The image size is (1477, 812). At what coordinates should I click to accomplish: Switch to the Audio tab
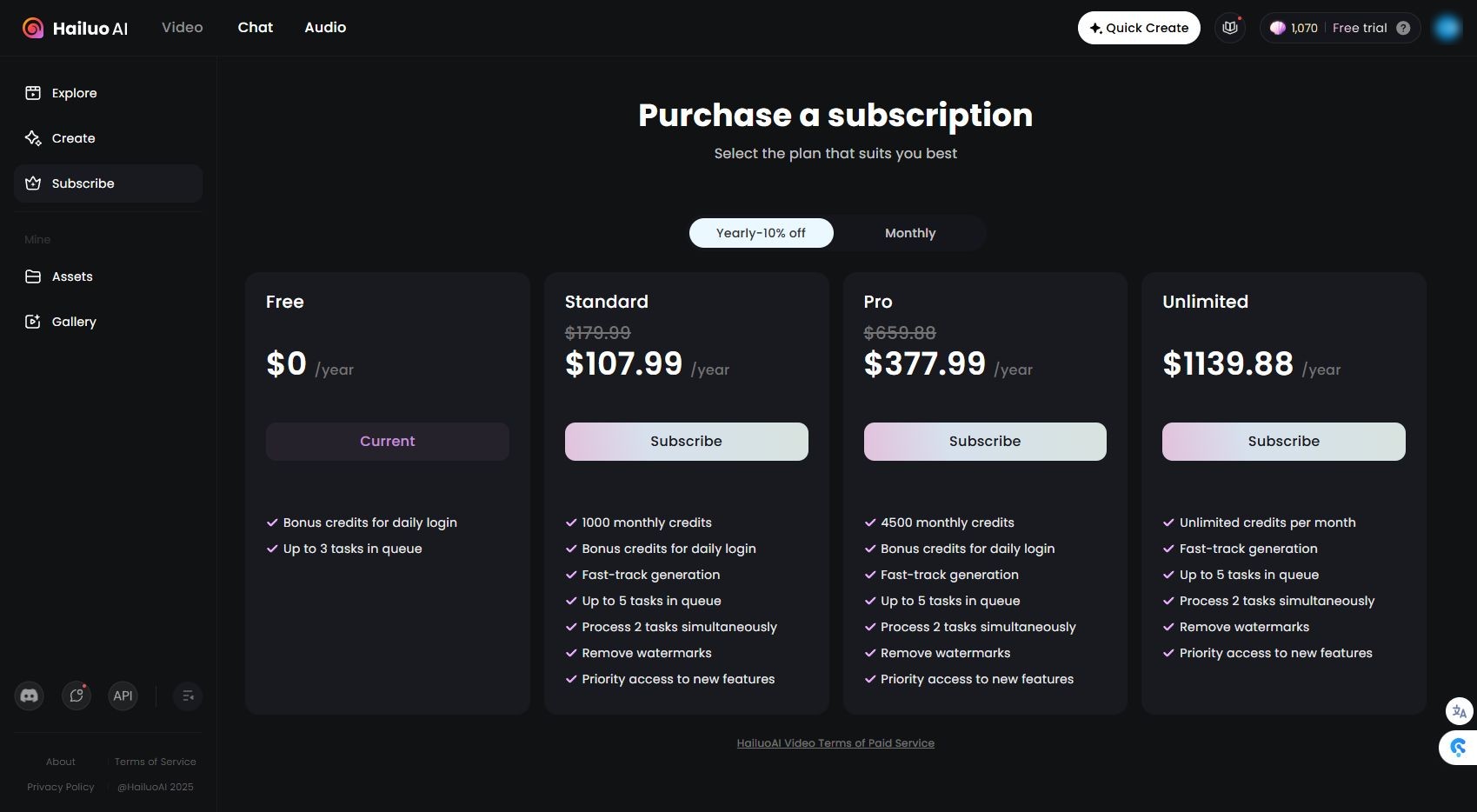pyautogui.click(x=325, y=28)
